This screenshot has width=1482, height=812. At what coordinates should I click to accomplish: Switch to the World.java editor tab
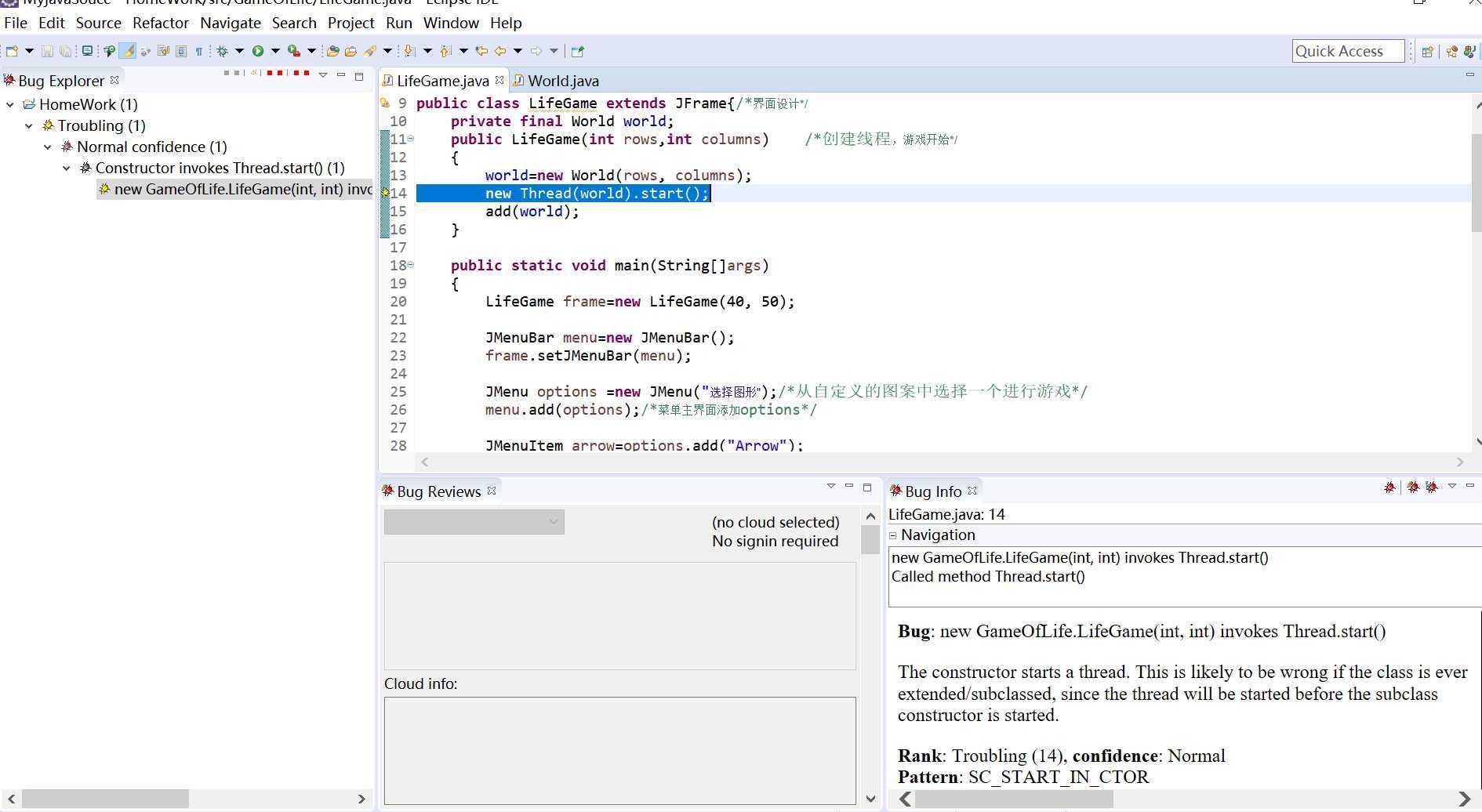tap(556, 81)
